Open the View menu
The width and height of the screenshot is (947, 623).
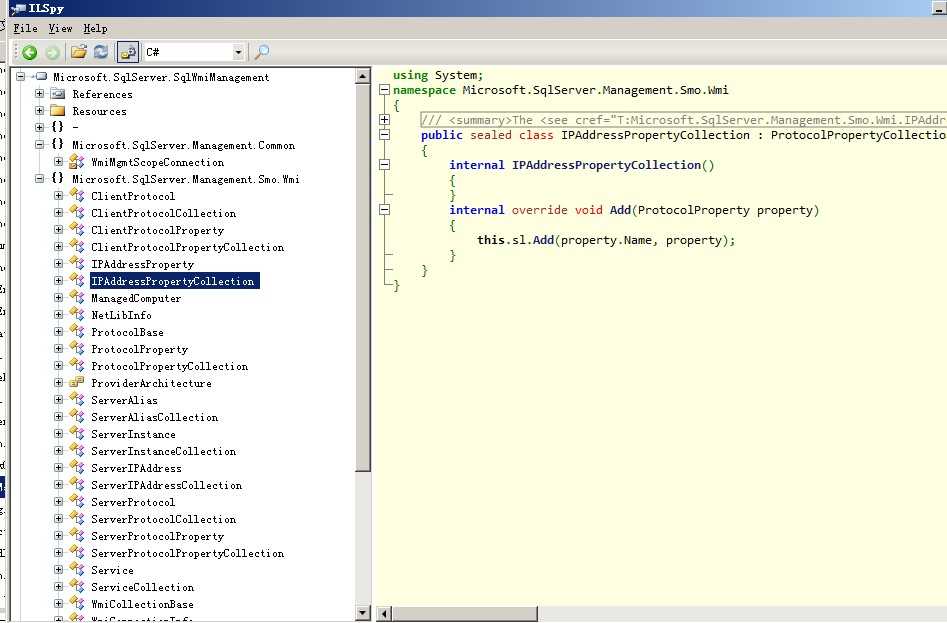tap(60, 28)
